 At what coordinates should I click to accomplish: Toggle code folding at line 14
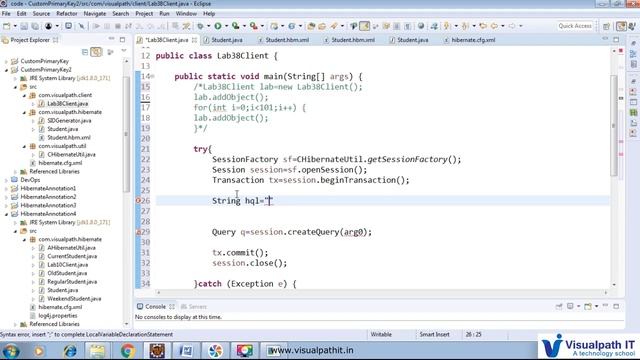tap(153, 76)
